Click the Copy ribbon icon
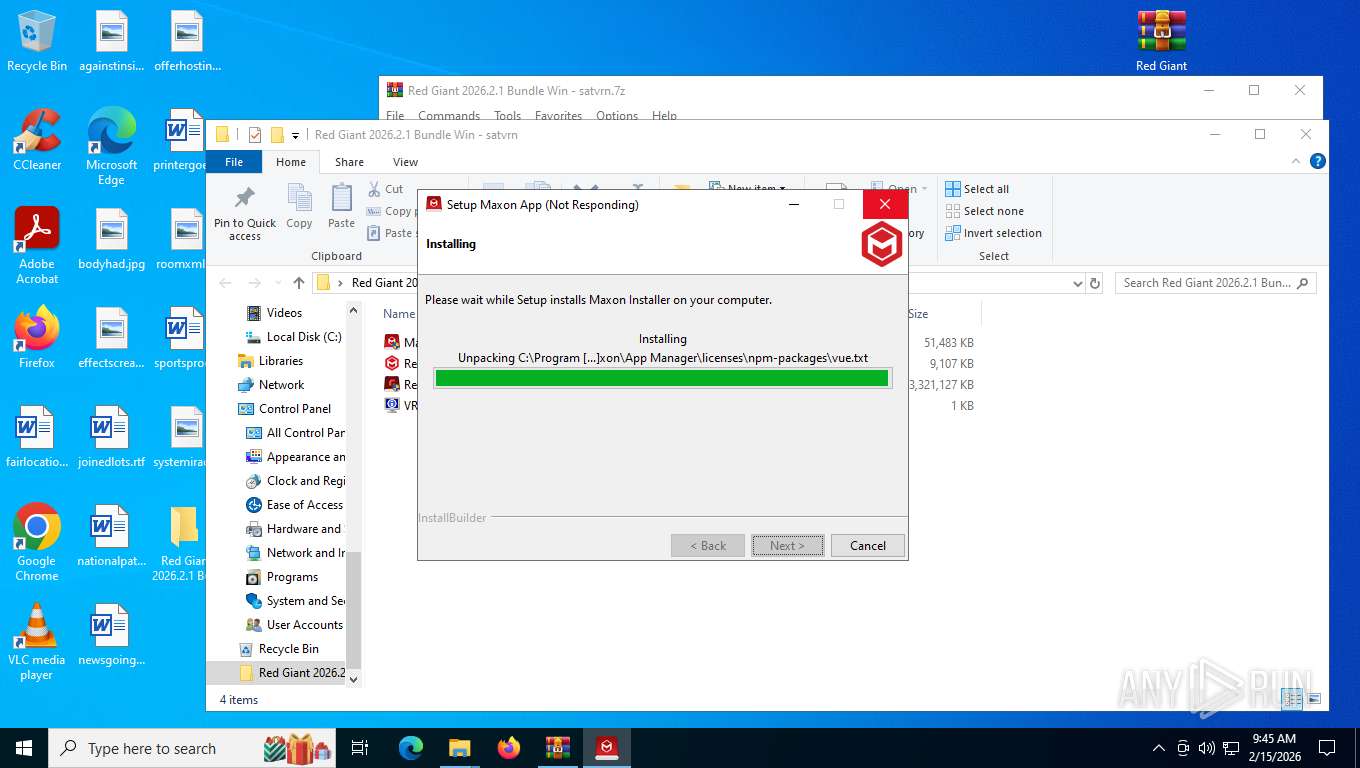 pyautogui.click(x=299, y=207)
